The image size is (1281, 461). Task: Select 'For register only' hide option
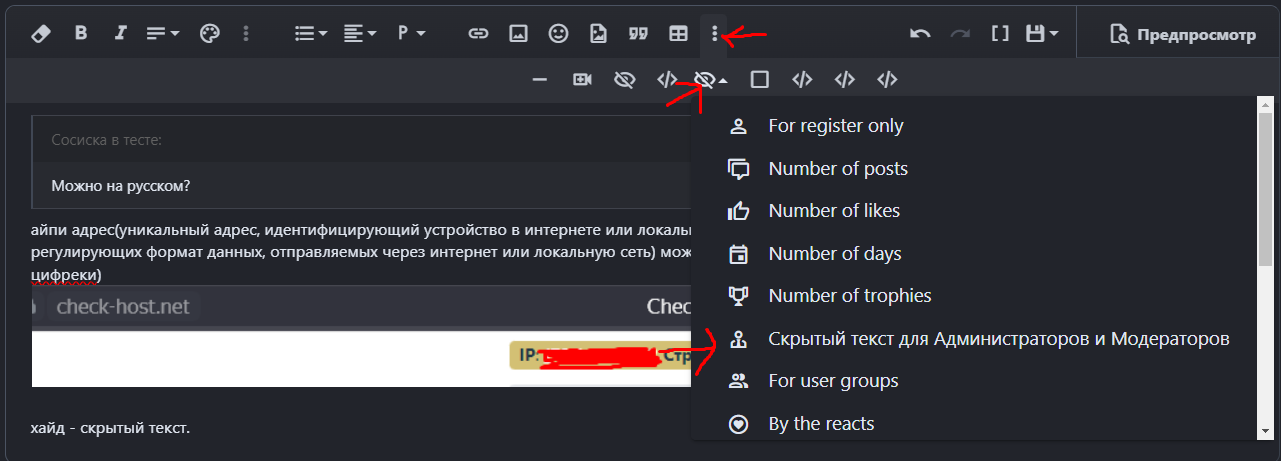(x=835, y=126)
